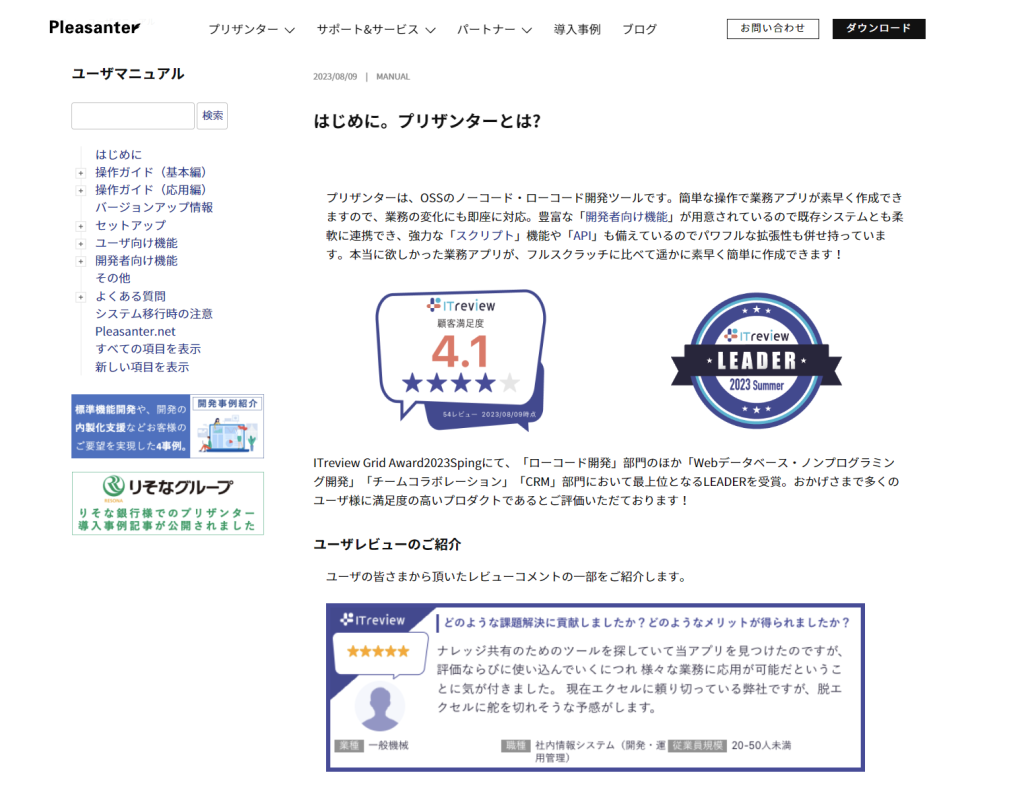Click the ITreview LEADER 2023 Summer badge
This screenshot has height=794, width=1024.
(x=756, y=360)
